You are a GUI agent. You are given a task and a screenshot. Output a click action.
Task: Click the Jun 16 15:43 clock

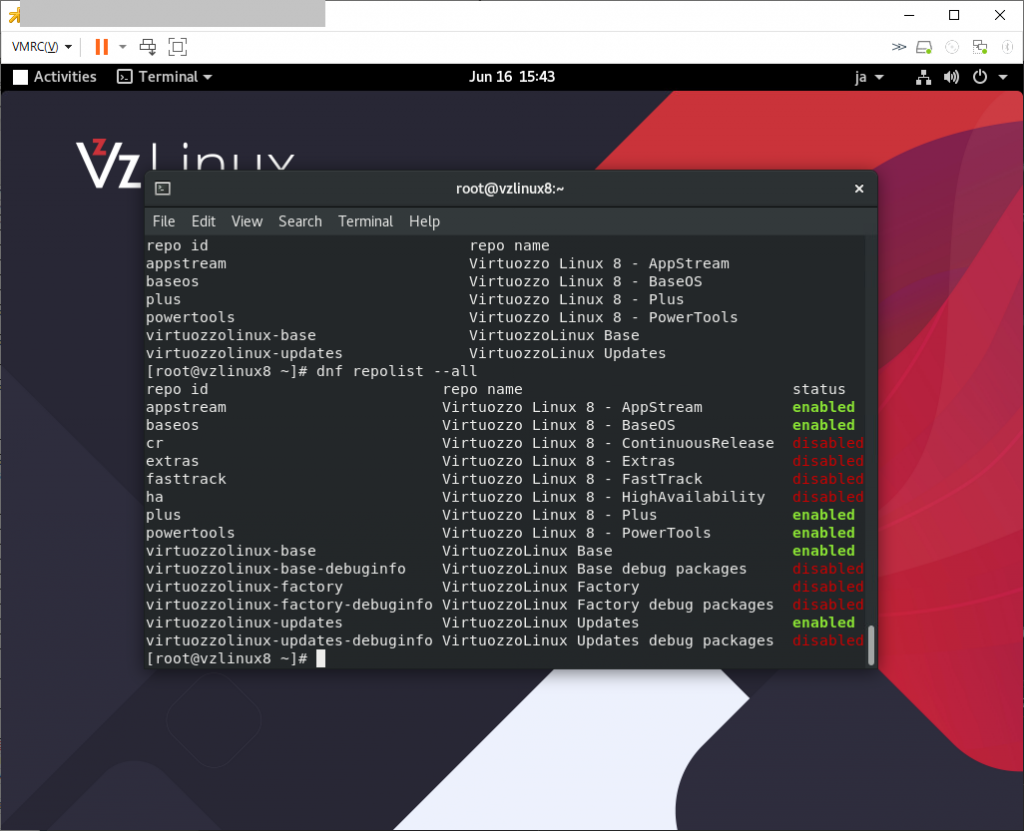(x=512, y=77)
